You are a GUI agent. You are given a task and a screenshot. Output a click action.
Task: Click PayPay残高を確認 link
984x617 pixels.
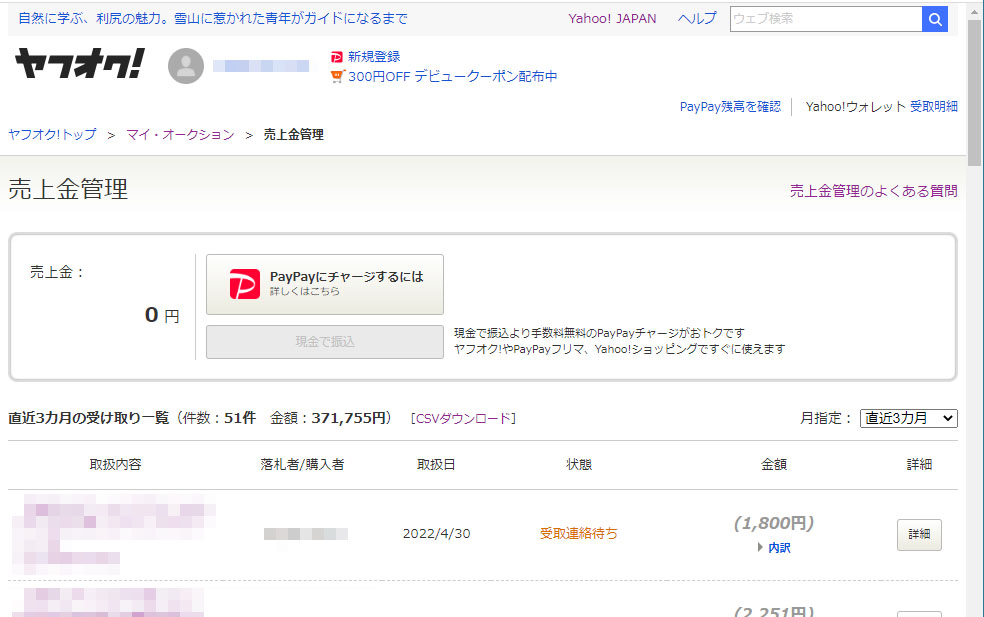point(730,106)
